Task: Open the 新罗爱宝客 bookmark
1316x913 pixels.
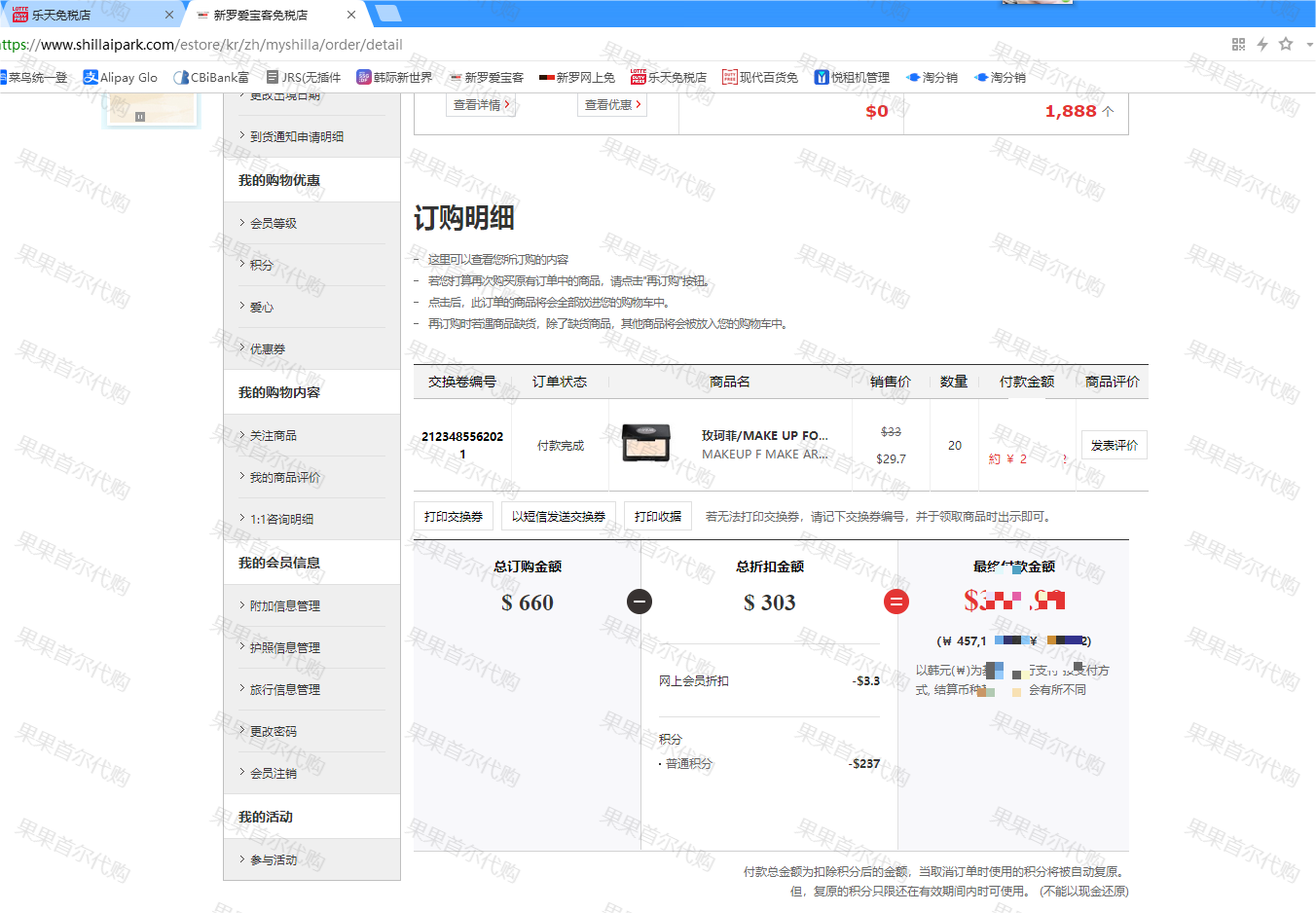Action: tap(487, 77)
